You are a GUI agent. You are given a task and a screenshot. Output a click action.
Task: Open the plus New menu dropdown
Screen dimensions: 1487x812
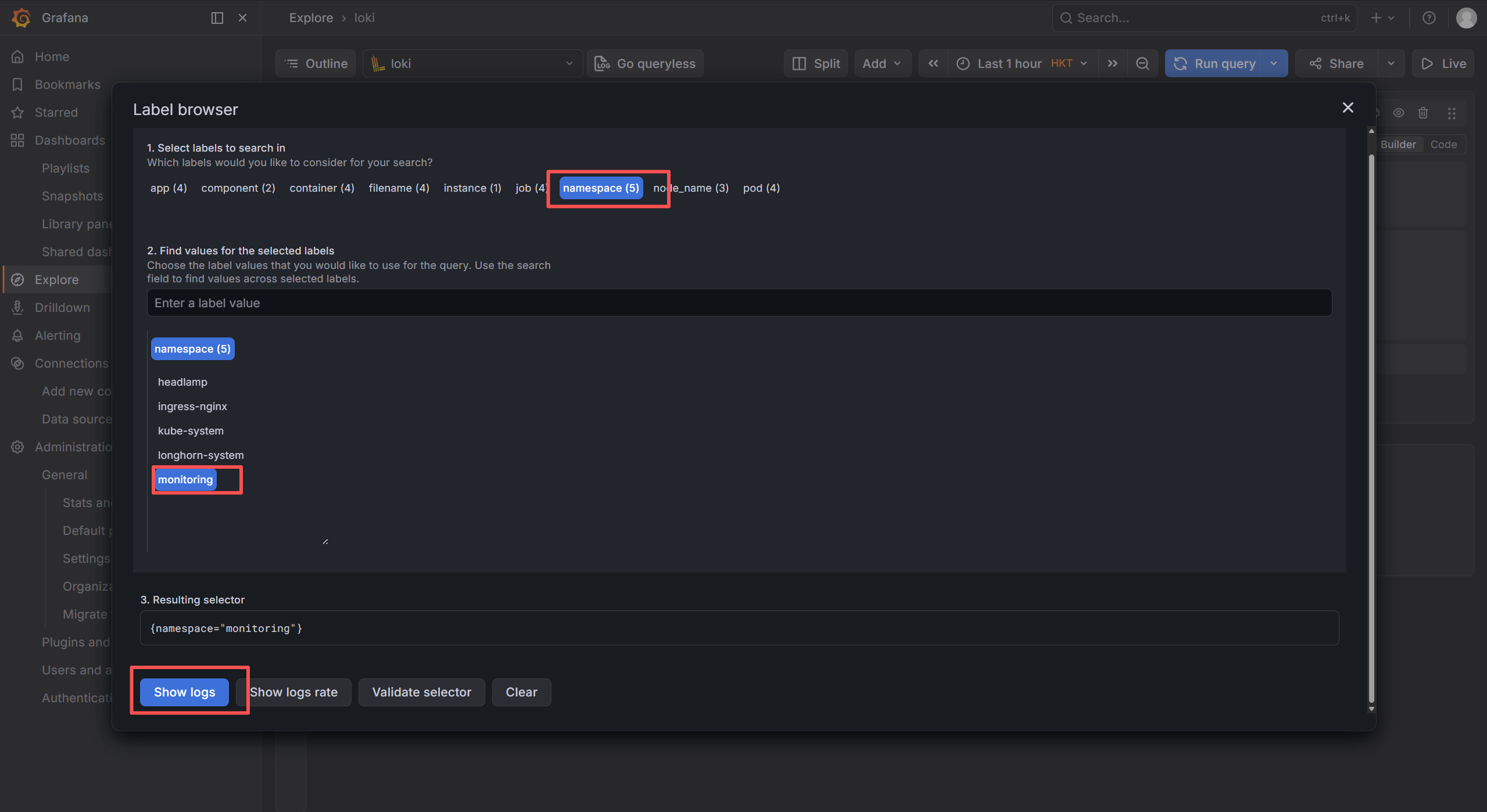pos(1382,18)
